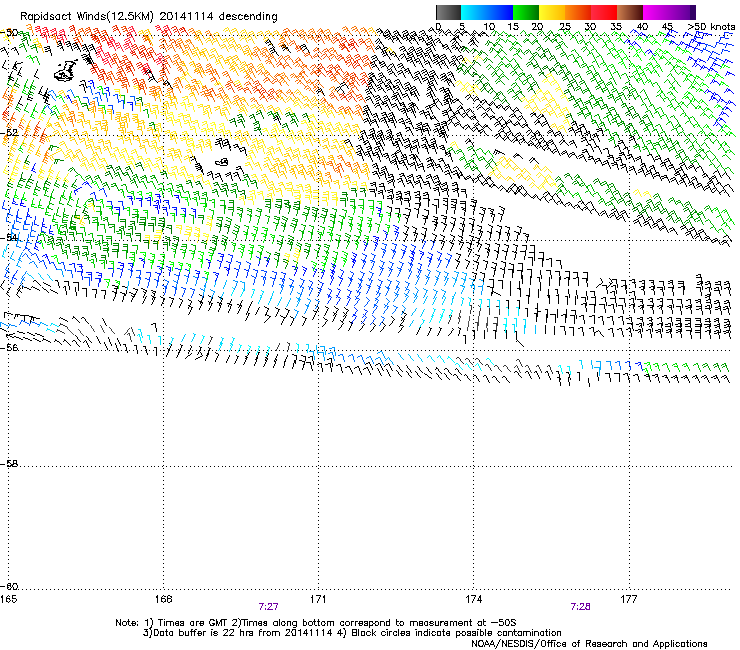Click the '>50 knots' legend label
740x650 pixels.
point(711,27)
